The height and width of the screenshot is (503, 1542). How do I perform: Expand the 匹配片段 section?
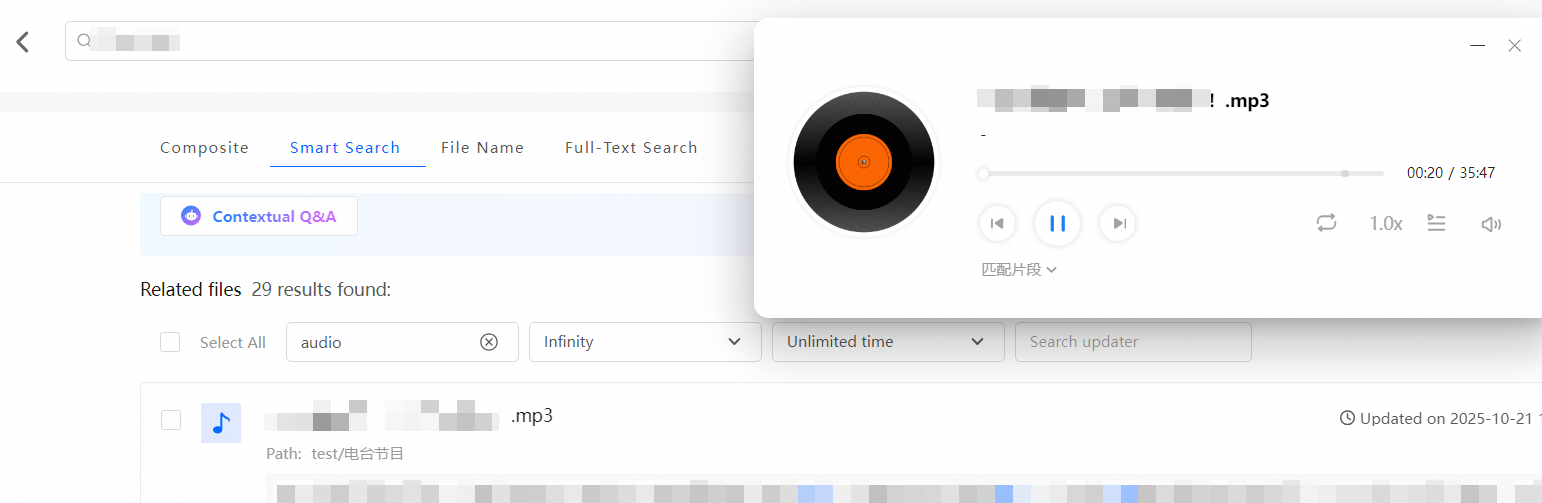click(1019, 269)
